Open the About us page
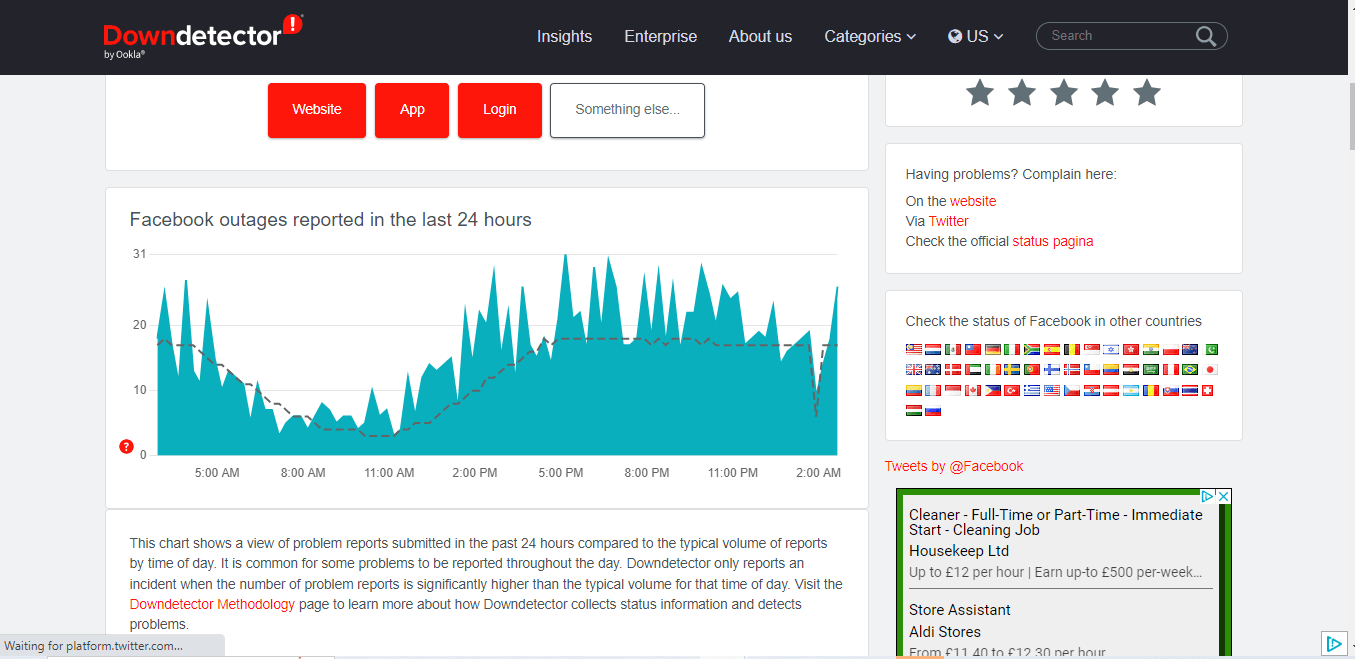Viewport: 1355px width, 659px height. 760,36
